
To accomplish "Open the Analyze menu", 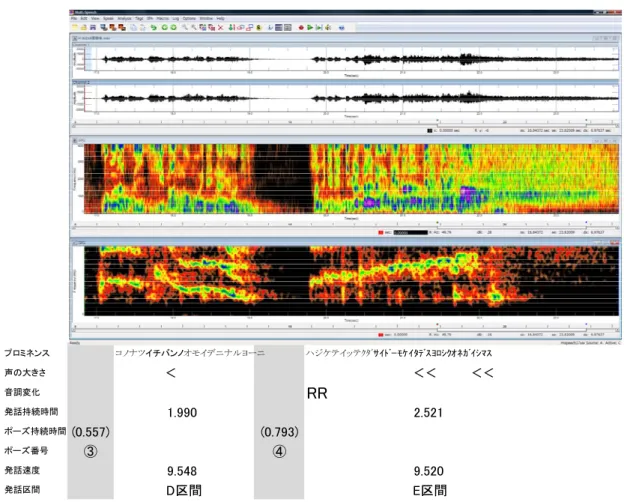I will coord(124,18).
